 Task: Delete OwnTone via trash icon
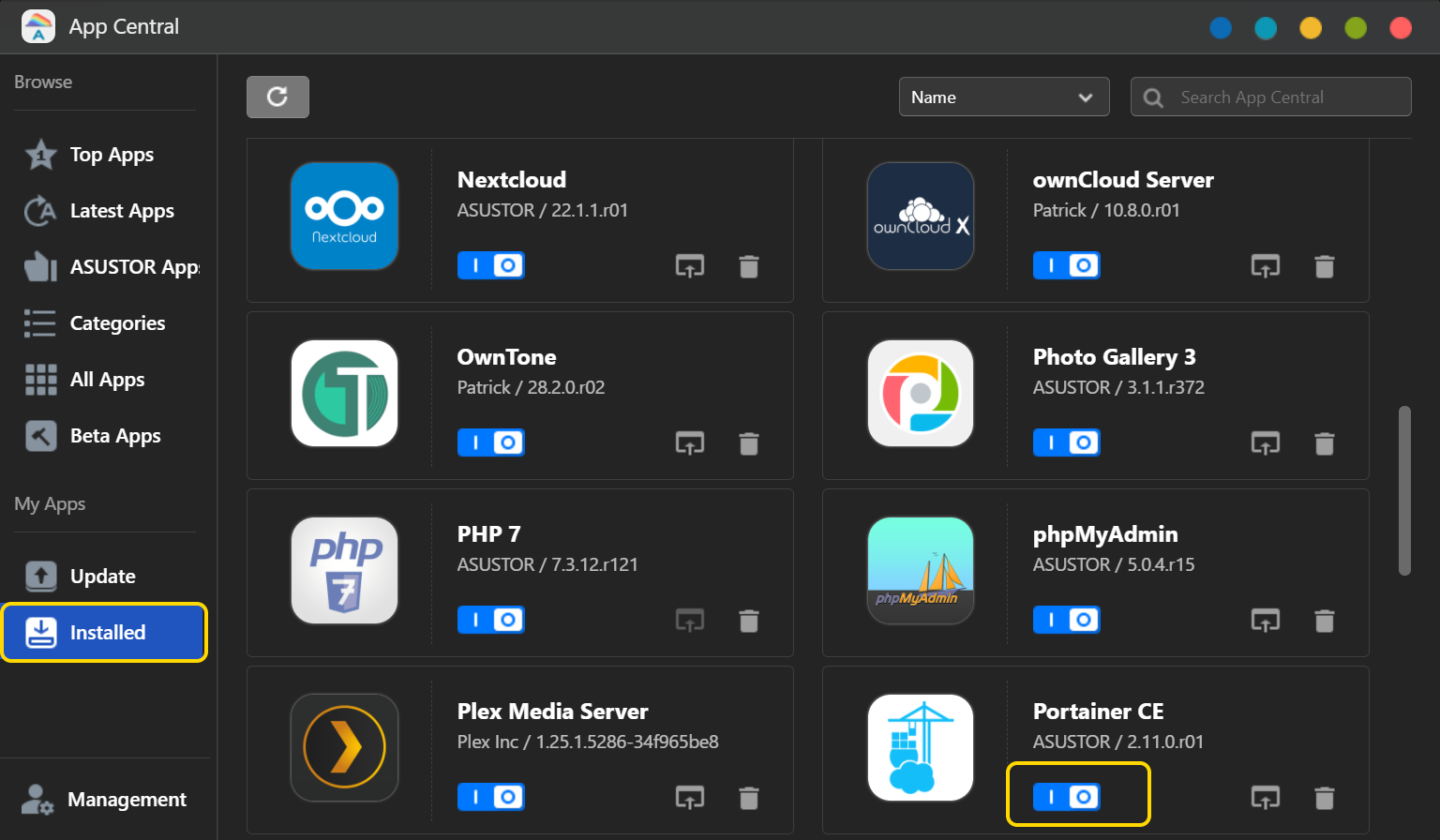pos(749,443)
